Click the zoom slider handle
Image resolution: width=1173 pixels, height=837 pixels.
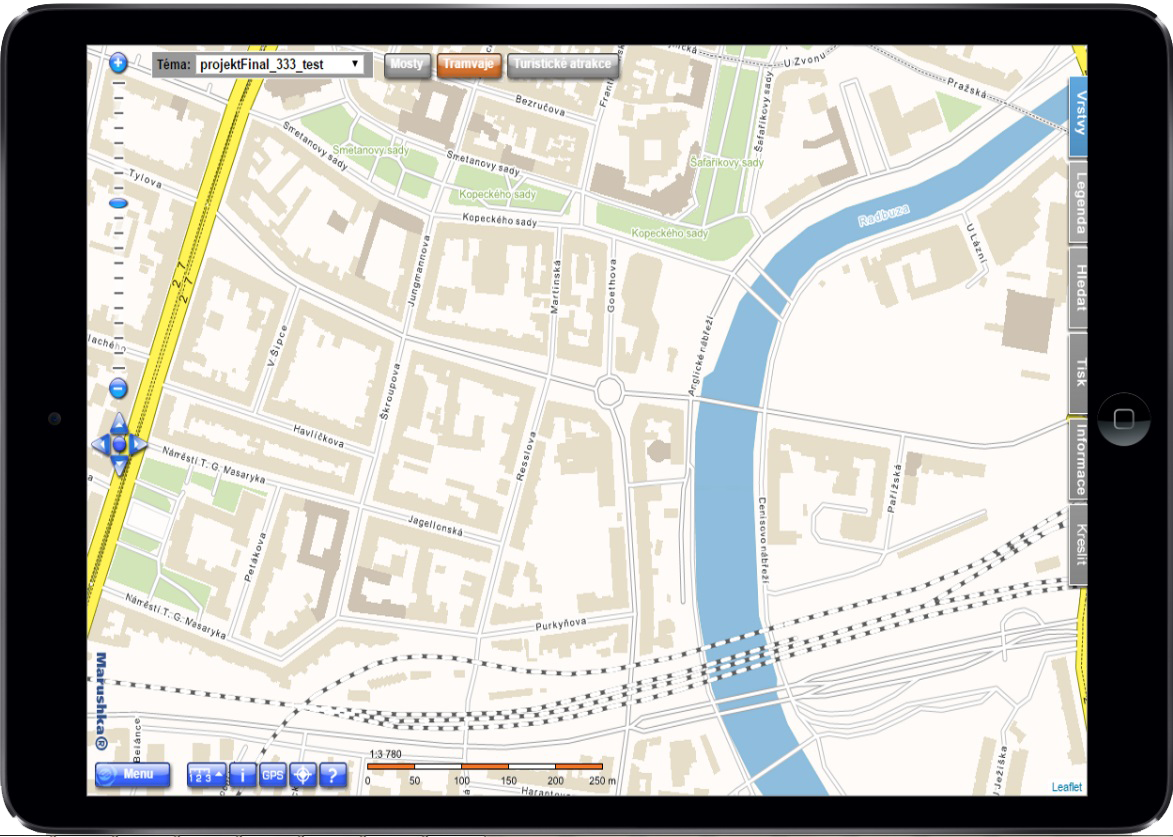point(117,203)
